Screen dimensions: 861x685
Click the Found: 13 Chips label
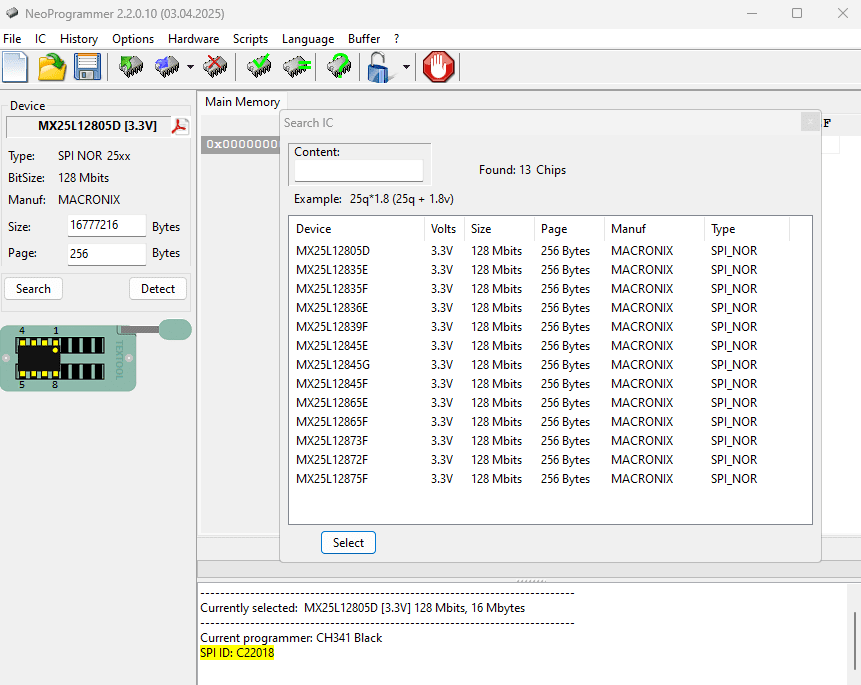coord(522,170)
